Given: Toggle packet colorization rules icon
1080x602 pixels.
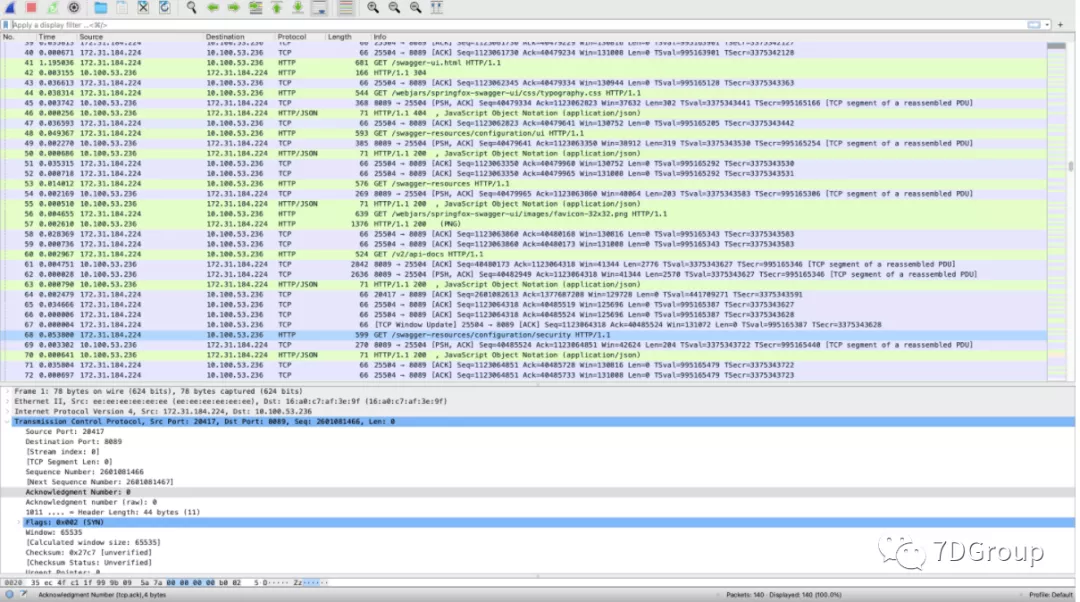Looking at the screenshot, I should (346, 8).
